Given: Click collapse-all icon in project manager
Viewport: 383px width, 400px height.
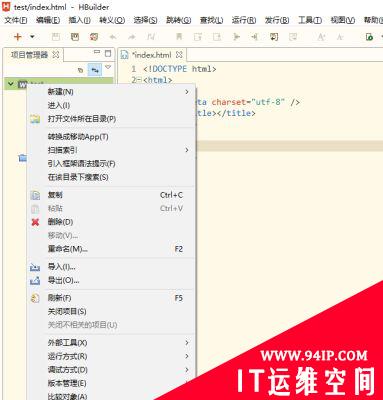Looking at the screenshot, I should (80, 70).
